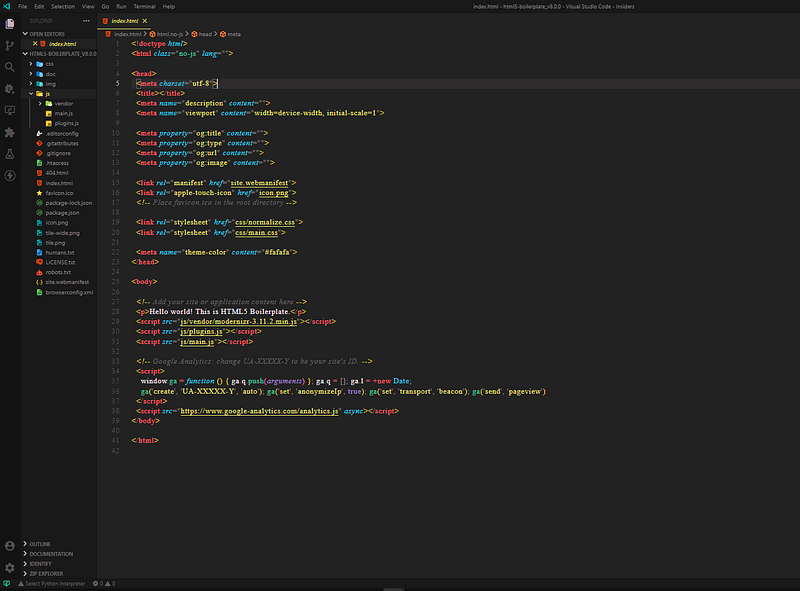This screenshot has width=800, height=591.
Task: Follow the js/plugins.js script link
Action: click(x=201, y=332)
